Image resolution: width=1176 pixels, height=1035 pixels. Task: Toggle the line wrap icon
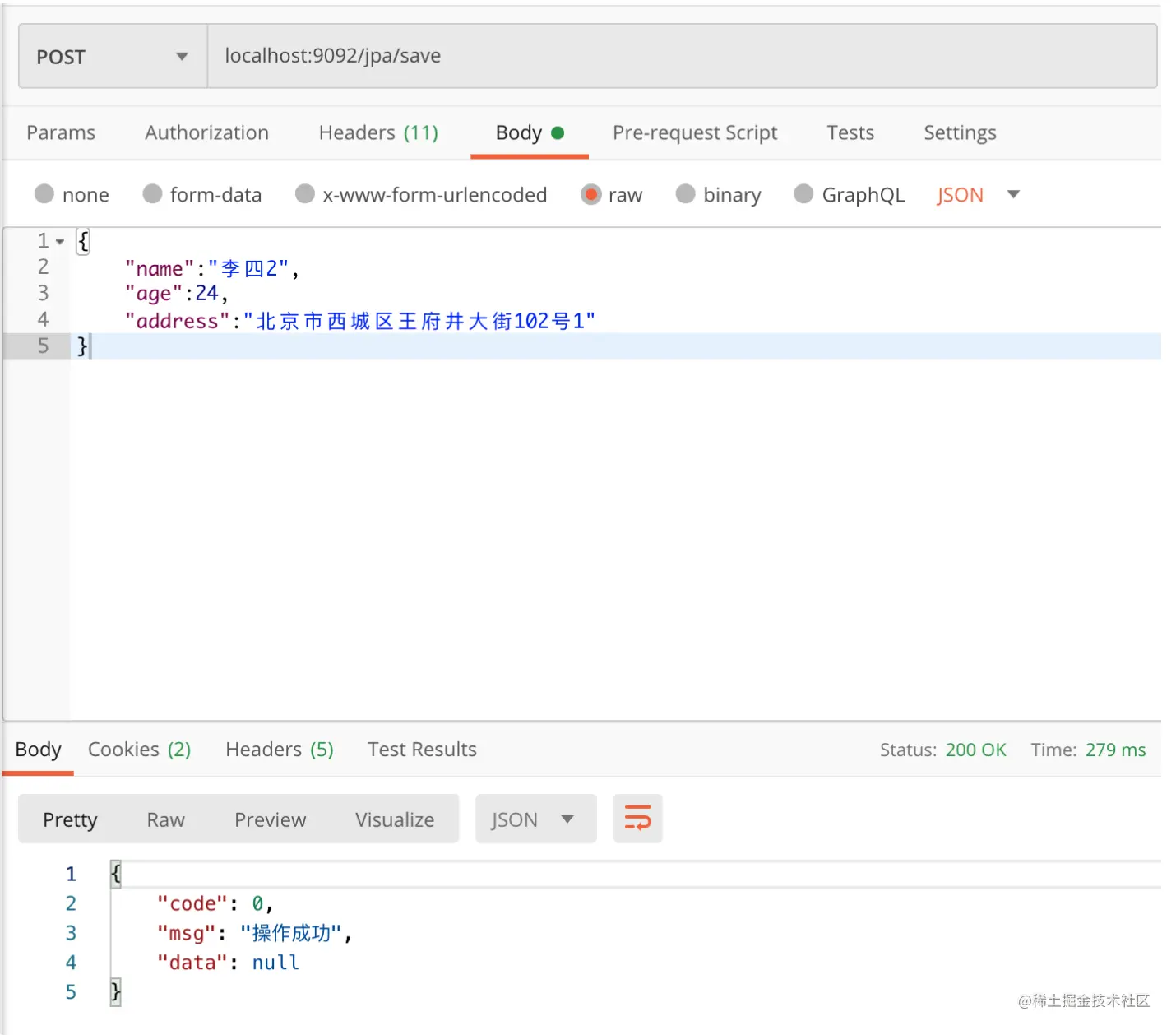pyautogui.click(x=637, y=819)
